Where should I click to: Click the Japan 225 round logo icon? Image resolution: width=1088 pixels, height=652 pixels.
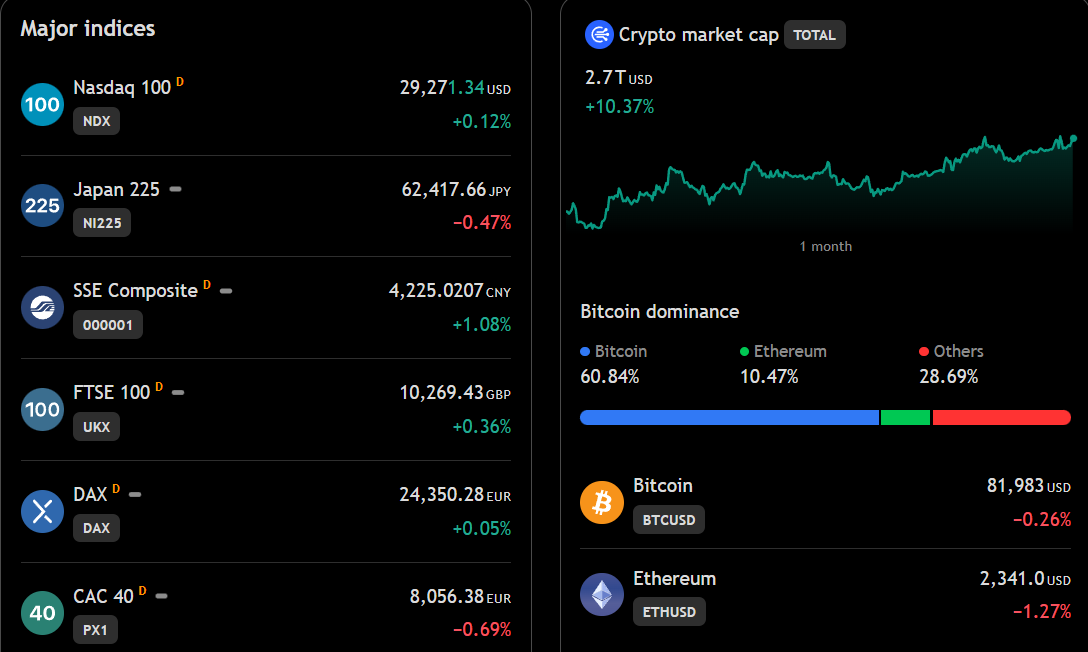[x=42, y=205]
